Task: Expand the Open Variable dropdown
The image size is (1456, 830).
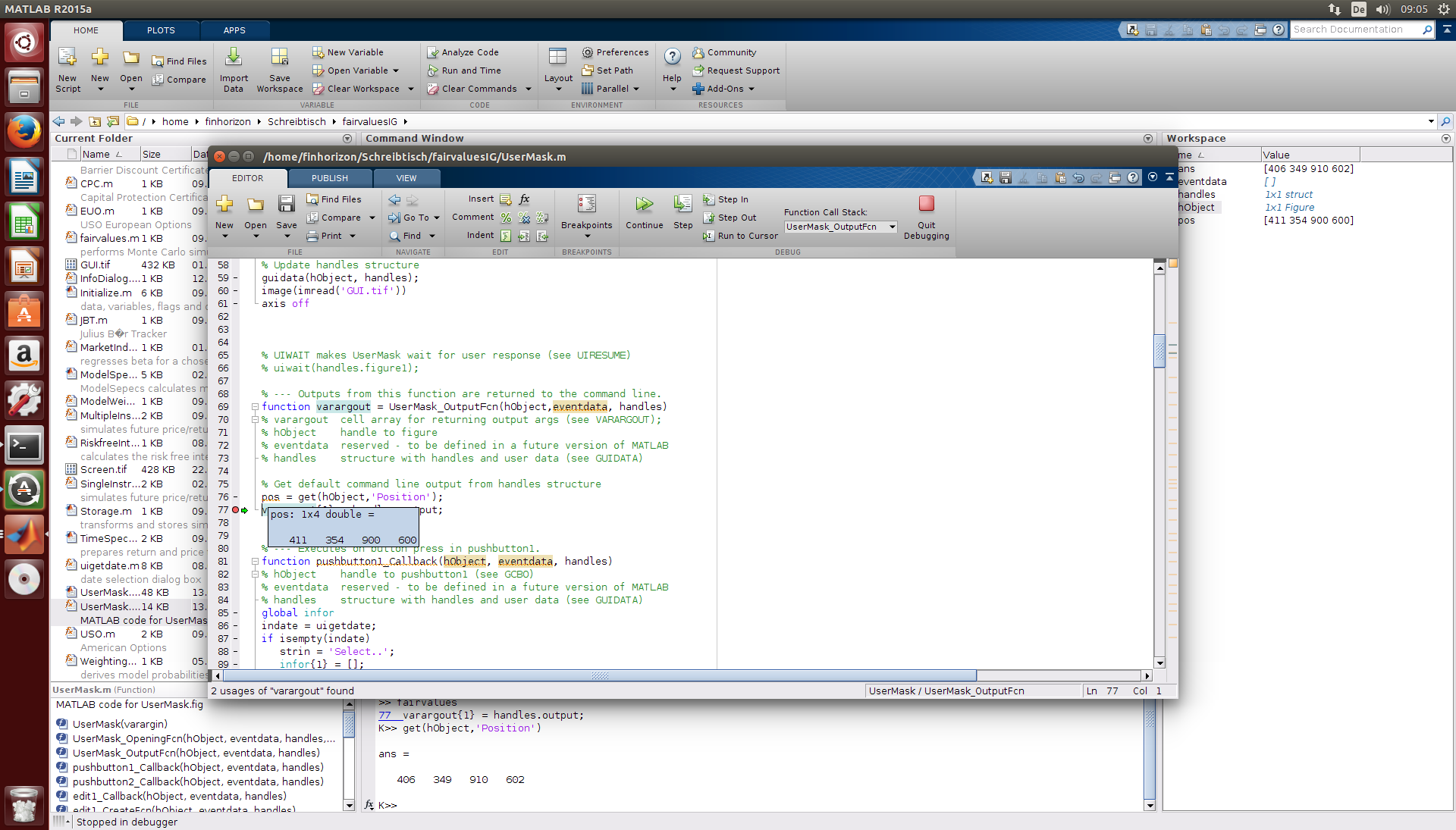Action: pos(396,70)
